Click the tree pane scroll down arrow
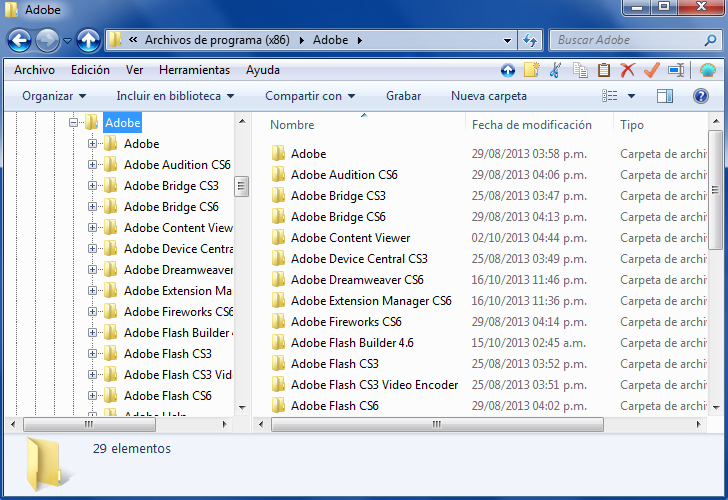 click(242, 407)
